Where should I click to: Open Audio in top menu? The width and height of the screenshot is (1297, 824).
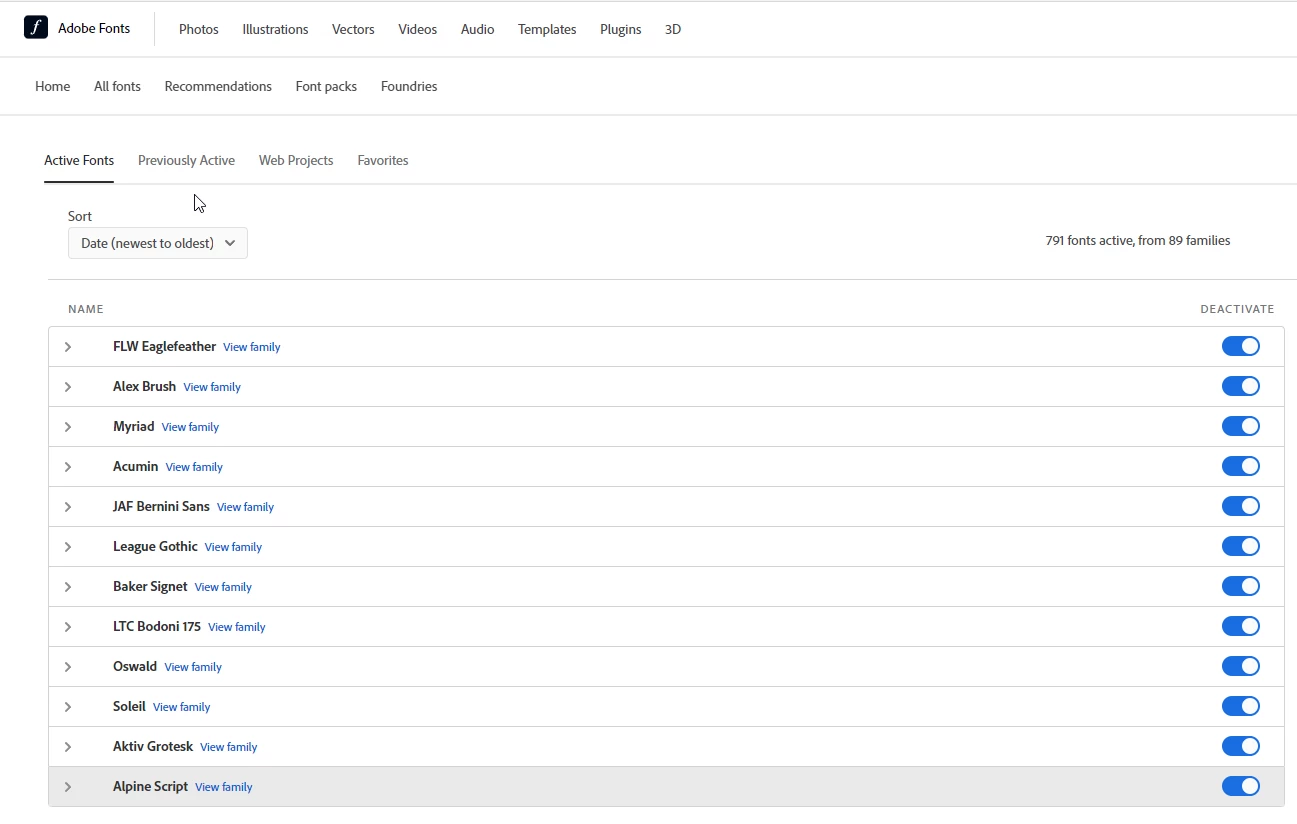coord(477,29)
